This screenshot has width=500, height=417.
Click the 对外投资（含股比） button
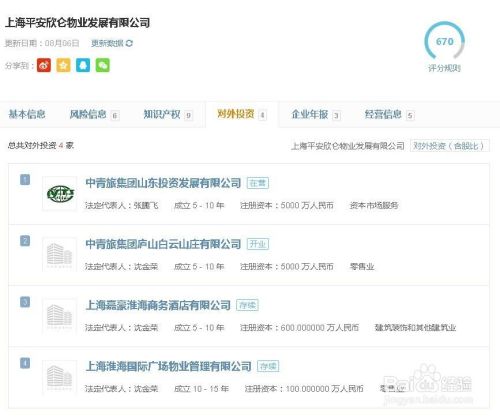click(x=450, y=146)
